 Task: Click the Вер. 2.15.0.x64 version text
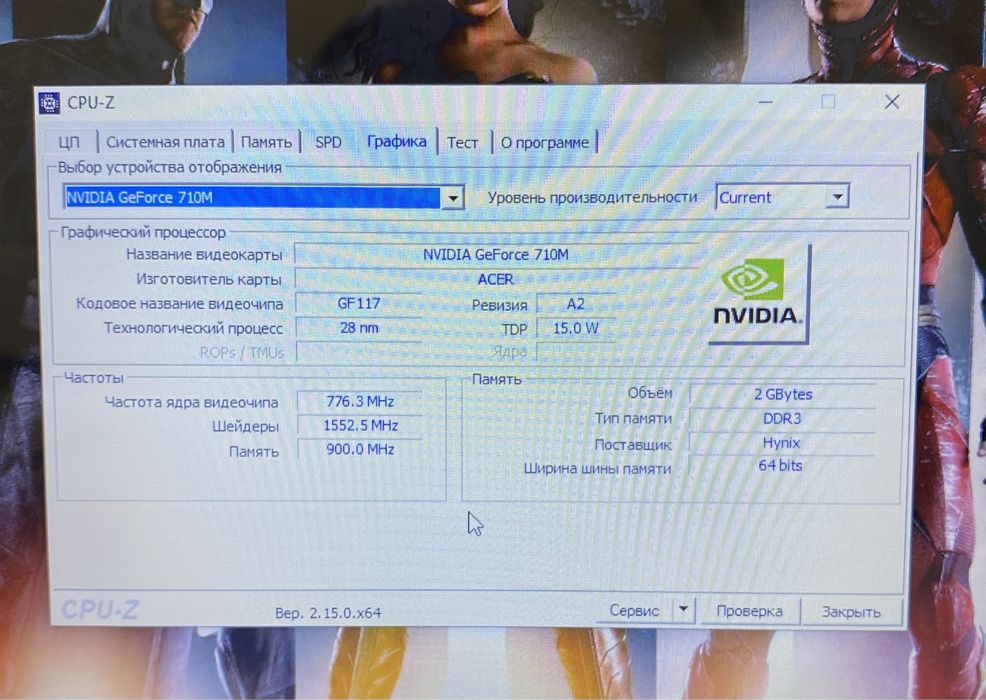(x=328, y=613)
